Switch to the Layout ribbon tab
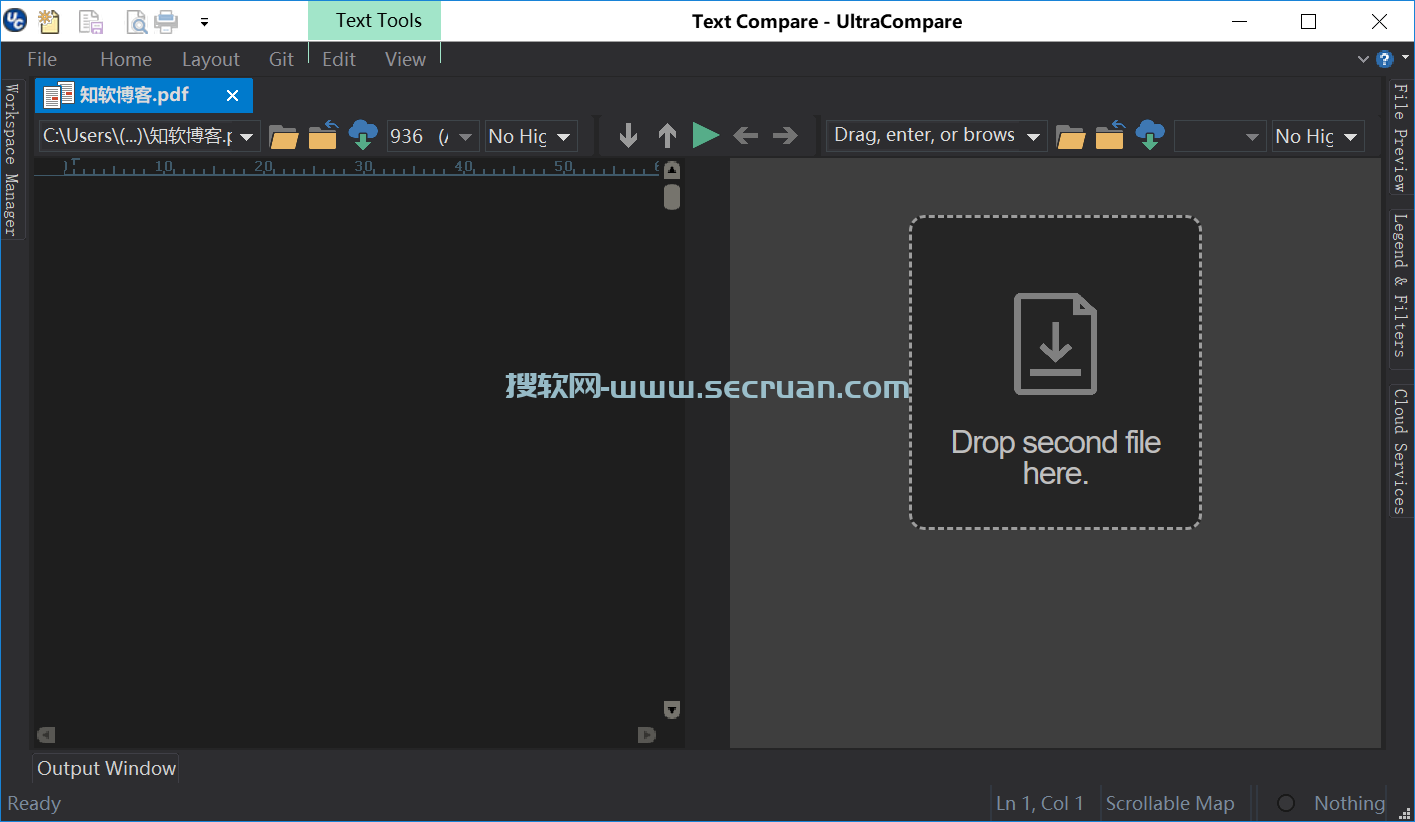This screenshot has height=822, width=1415. pyautogui.click(x=211, y=59)
